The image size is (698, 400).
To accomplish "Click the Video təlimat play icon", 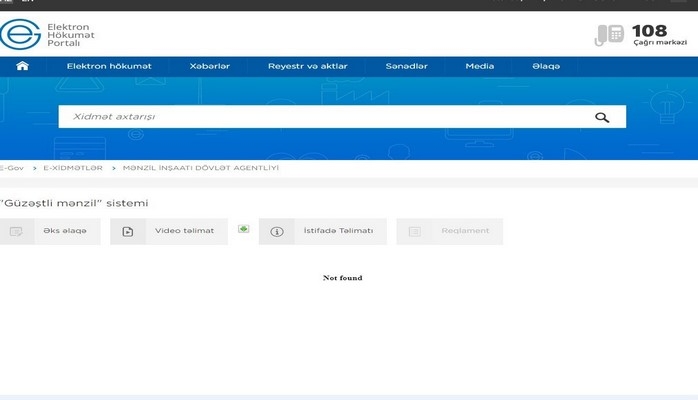I will coord(128,231).
